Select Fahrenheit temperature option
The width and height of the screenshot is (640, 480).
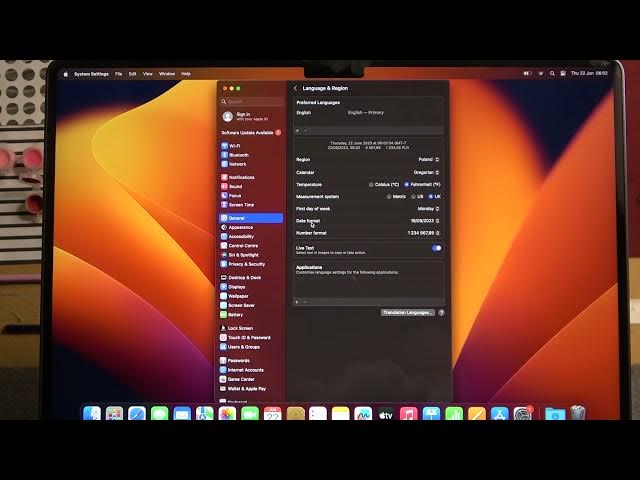[x=407, y=184]
